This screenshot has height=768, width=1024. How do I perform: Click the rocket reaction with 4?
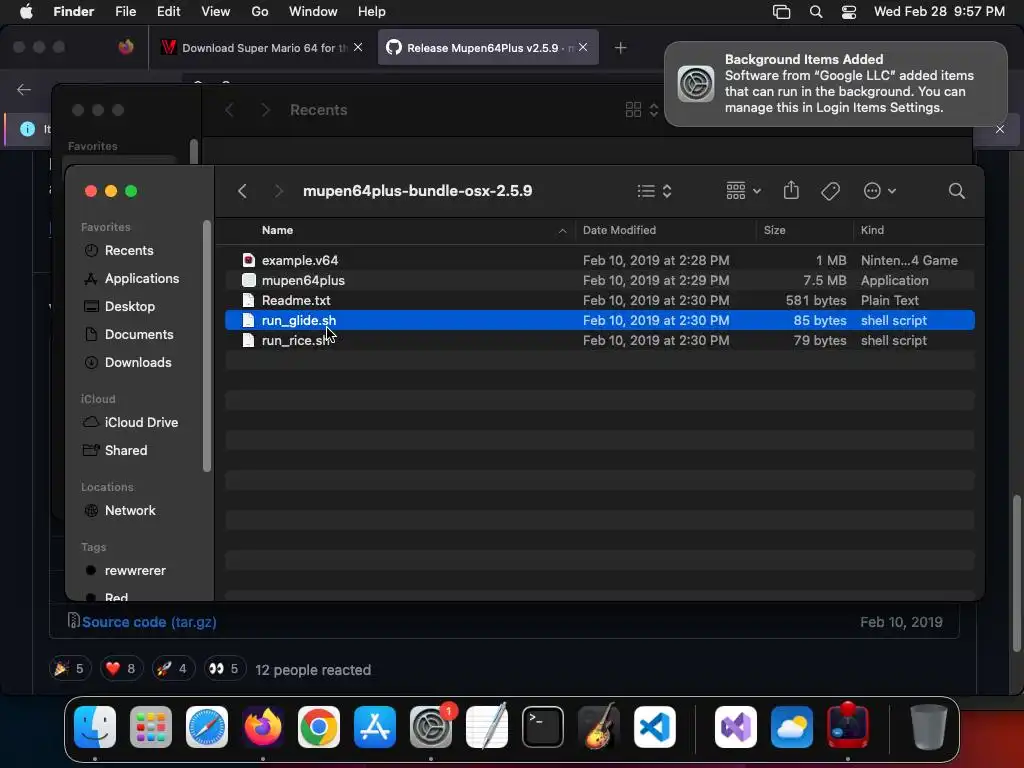pyautogui.click(x=172, y=669)
